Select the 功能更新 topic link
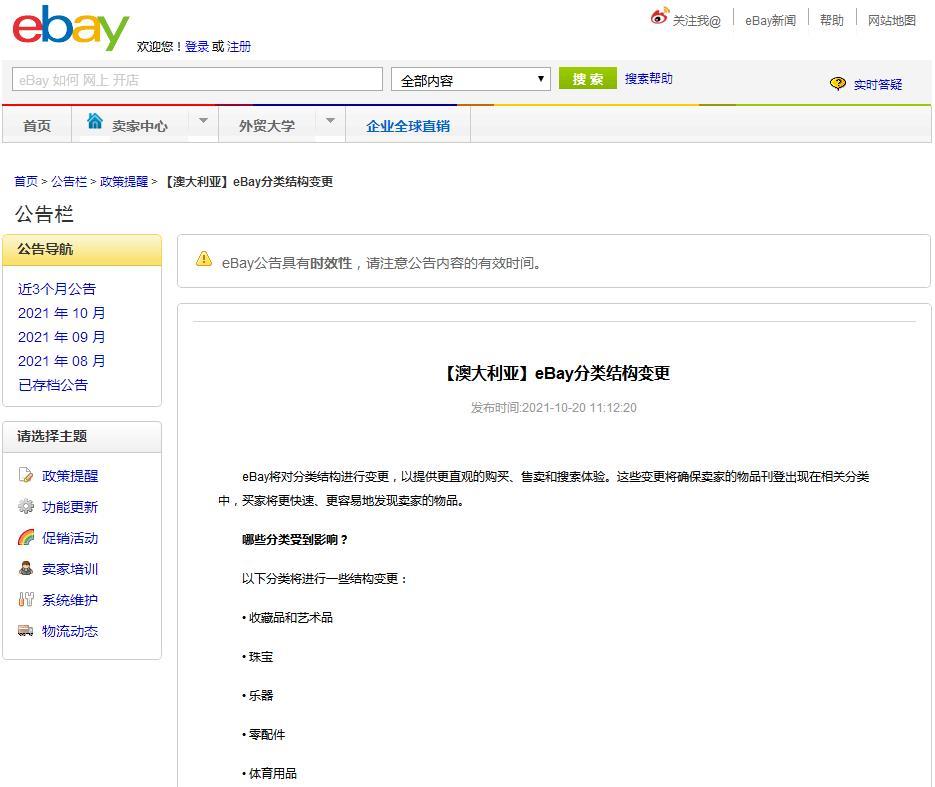The height and width of the screenshot is (787, 935). tap(70, 507)
